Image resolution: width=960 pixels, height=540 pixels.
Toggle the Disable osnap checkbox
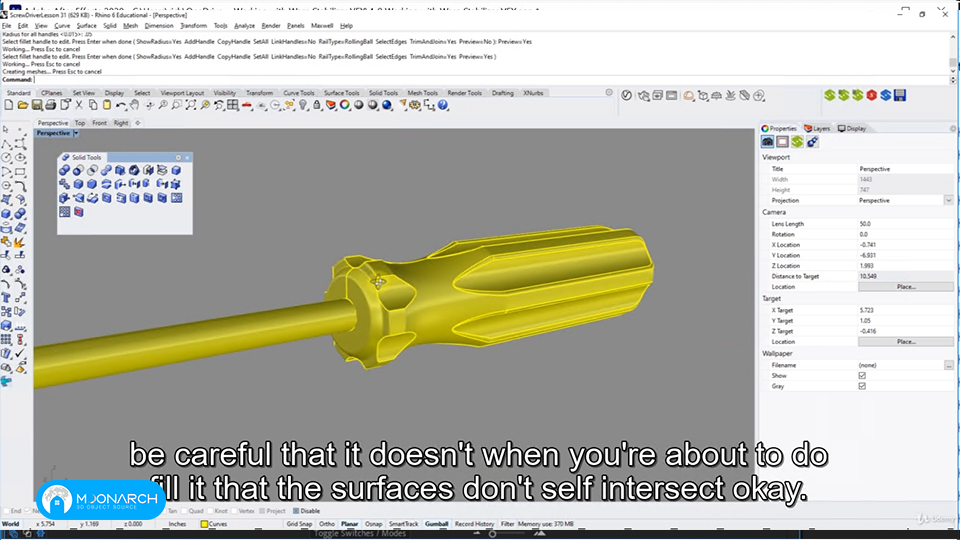296,511
